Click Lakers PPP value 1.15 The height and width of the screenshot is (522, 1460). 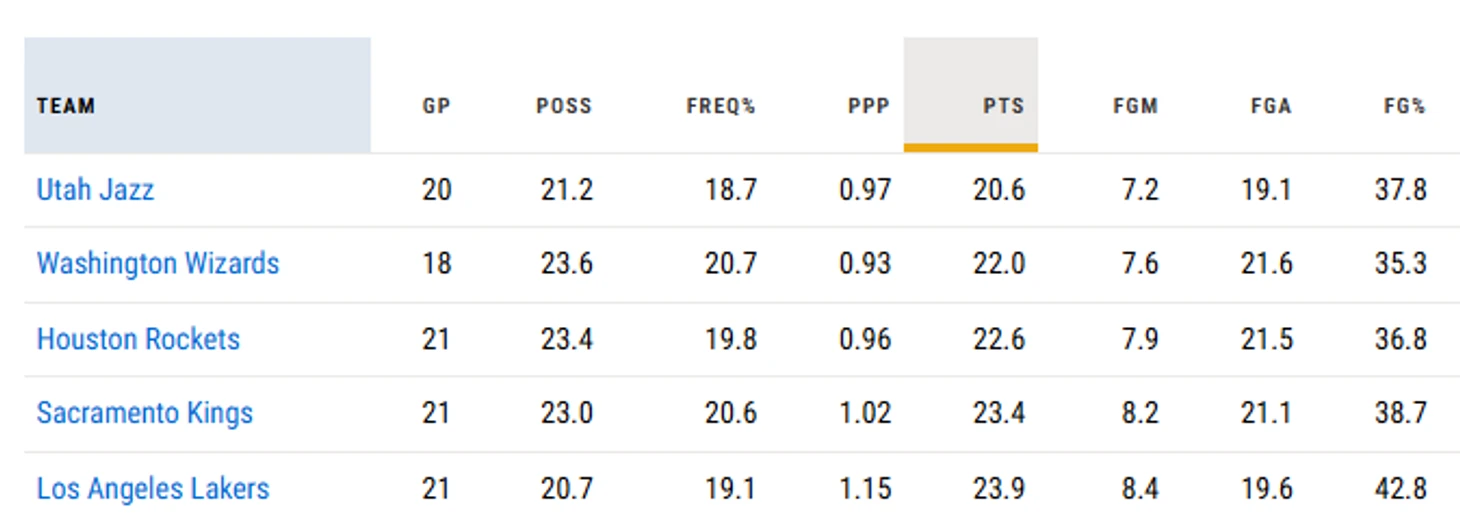[865, 489]
